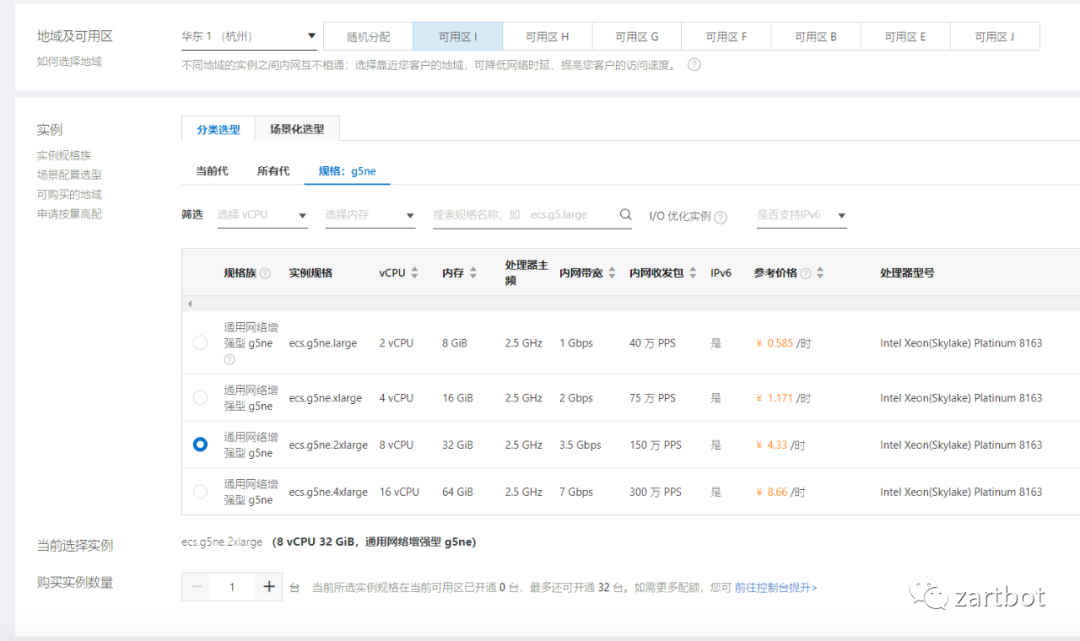Choose availability zone 可用区 E
The image size is (1080, 641).
905,36
